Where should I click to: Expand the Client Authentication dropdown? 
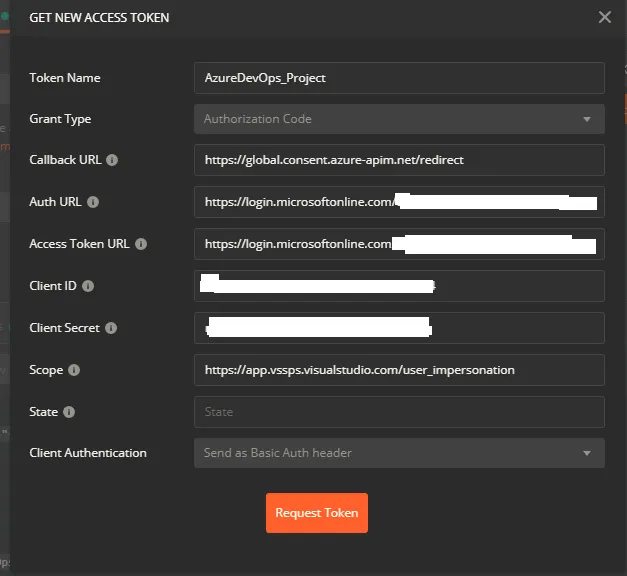coord(398,453)
